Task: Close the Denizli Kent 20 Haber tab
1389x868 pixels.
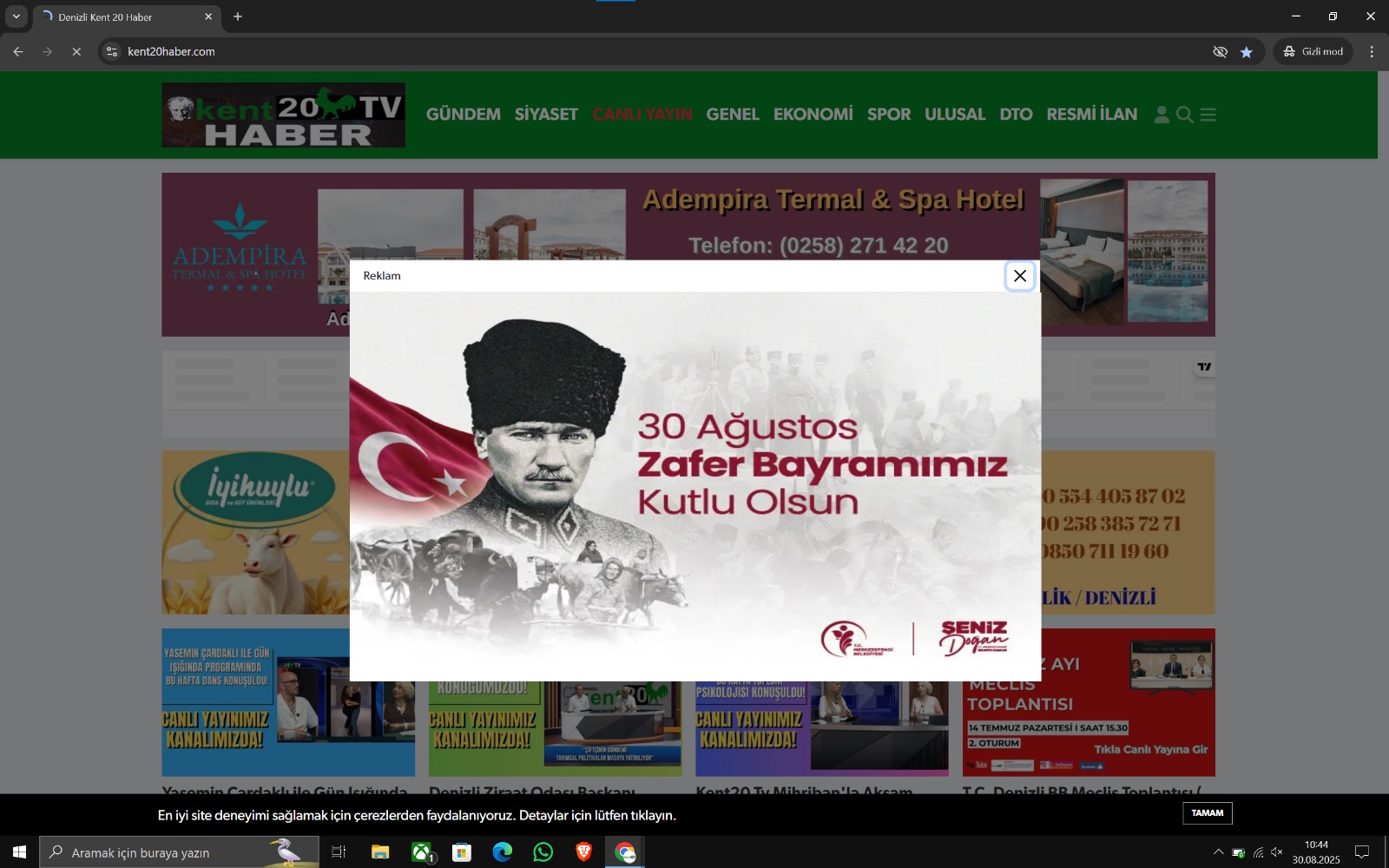Action: coord(208,16)
